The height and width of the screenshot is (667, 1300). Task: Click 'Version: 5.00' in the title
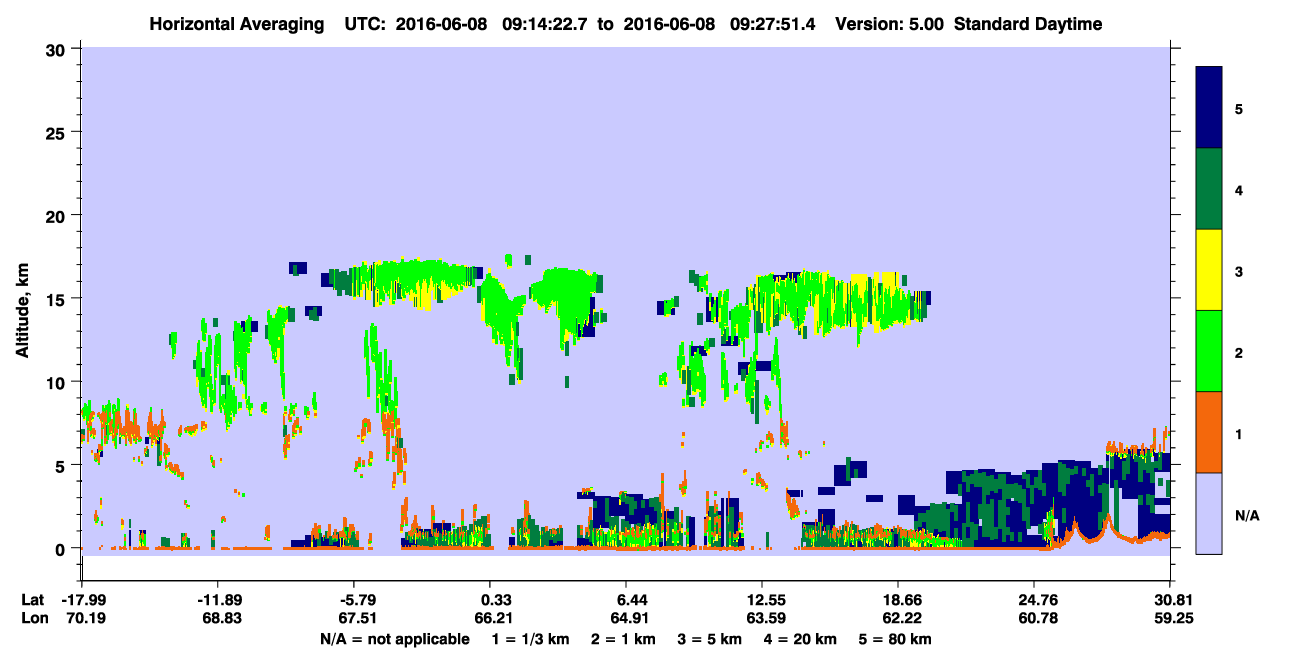point(889,24)
